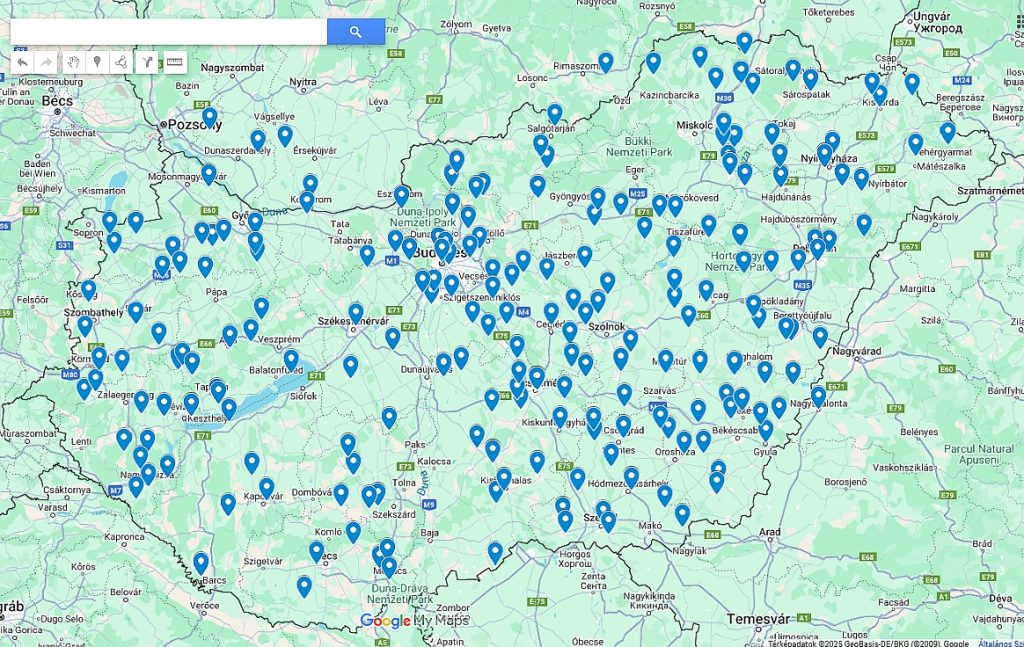1024x647 pixels.
Task: Select the pin left of Fehérgyarmat
Action: pyautogui.click(x=915, y=143)
